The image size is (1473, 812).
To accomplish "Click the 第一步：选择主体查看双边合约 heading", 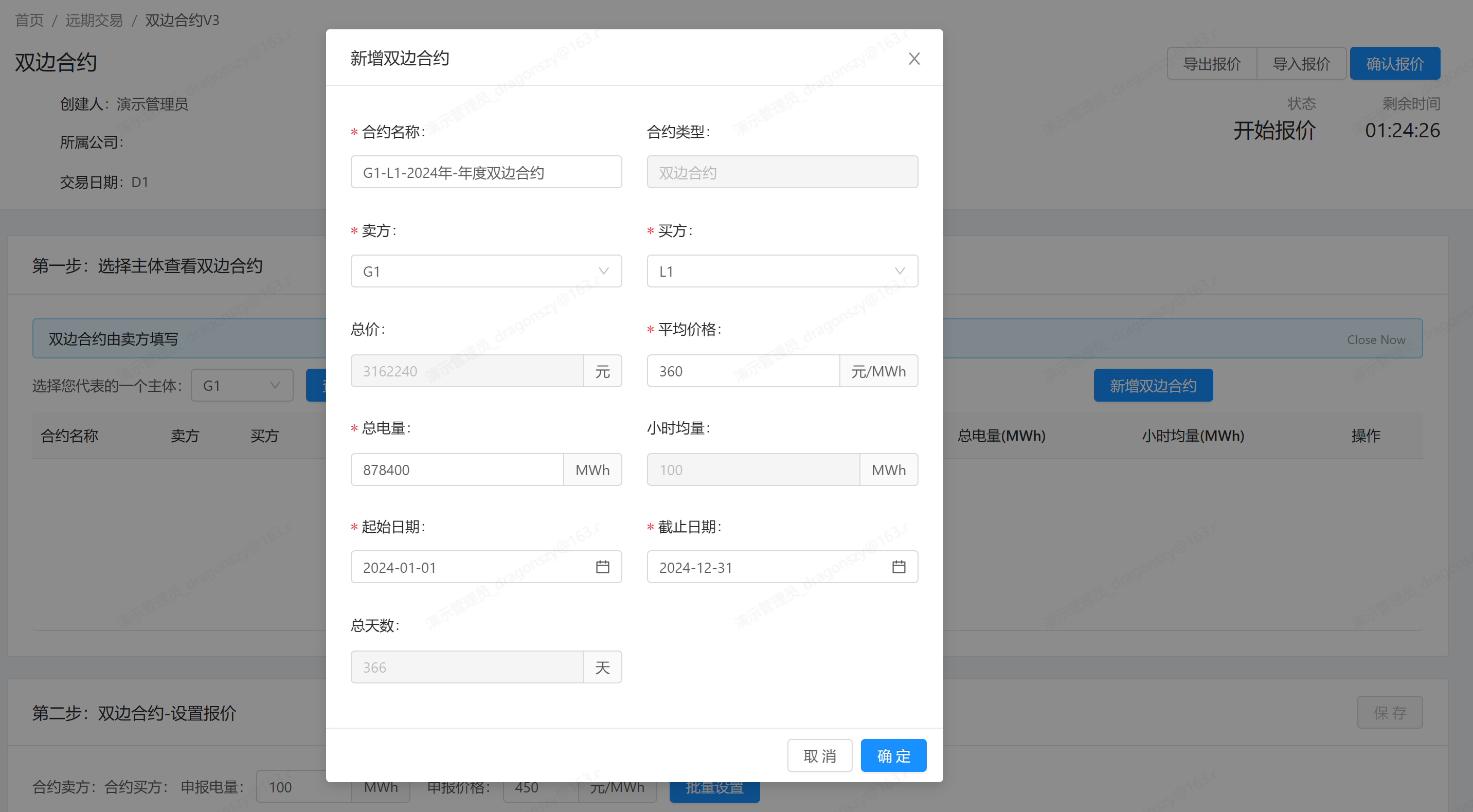I will click(x=147, y=265).
